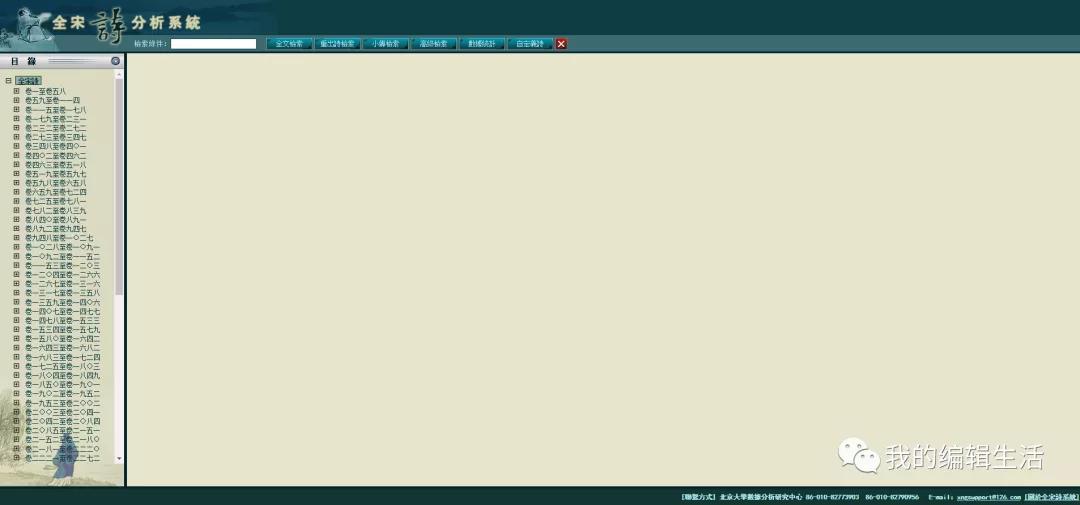Select tree row 卷一四〇七至卷一四七七

pos(63,311)
